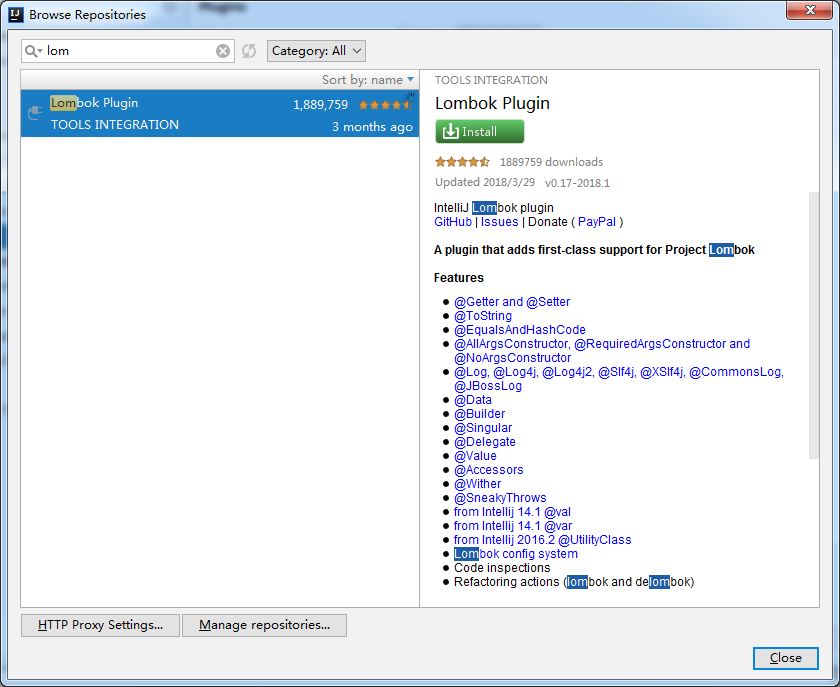Click the star rating above downloads count
The image size is (840, 687).
(x=462, y=162)
